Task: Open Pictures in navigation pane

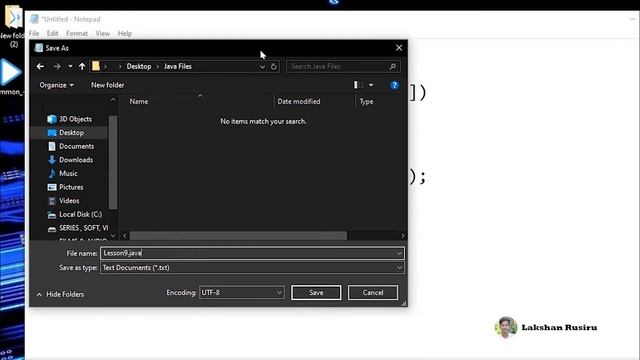Action: pyautogui.click(x=71, y=187)
